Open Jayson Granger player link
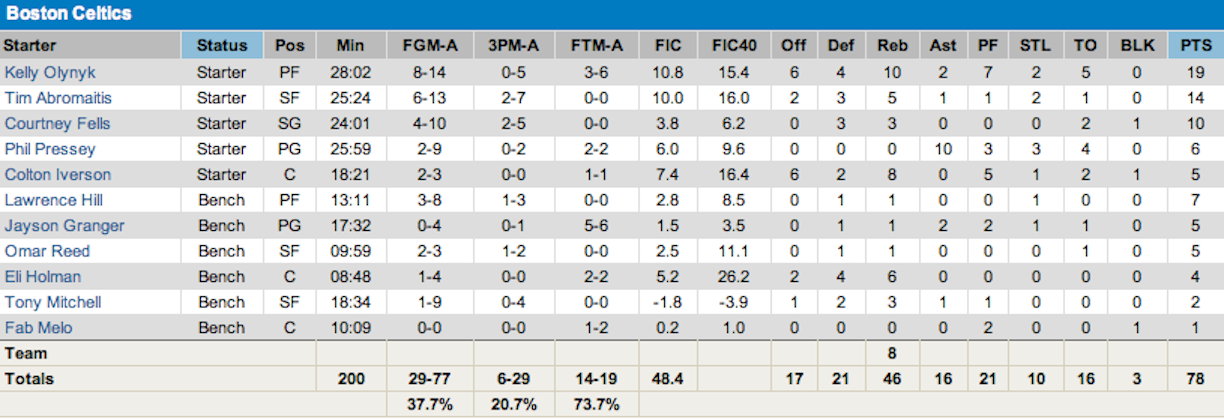Viewport: 1224px width, 419px height. click(x=65, y=226)
